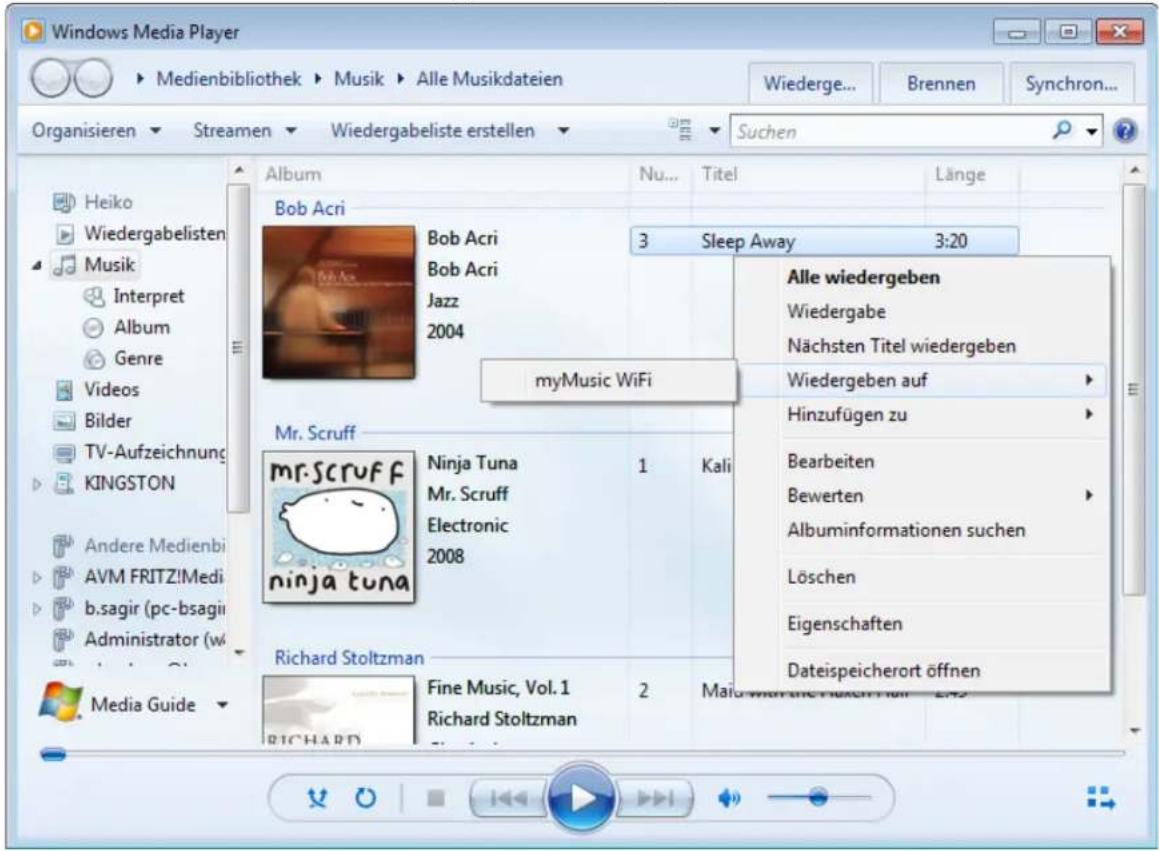1159x851 pixels.
Task: Switch to the Synchronisieren tab
Action: pos(1071,84)
